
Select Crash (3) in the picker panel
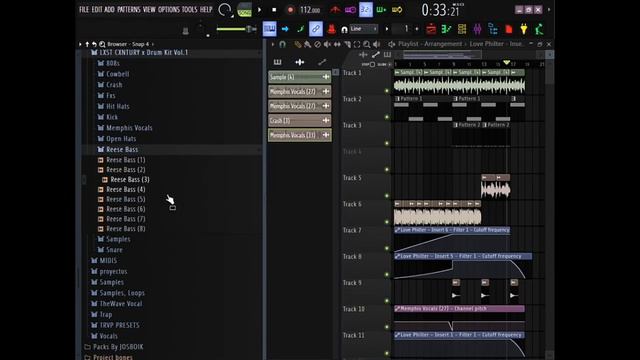(x=300, y=120)
